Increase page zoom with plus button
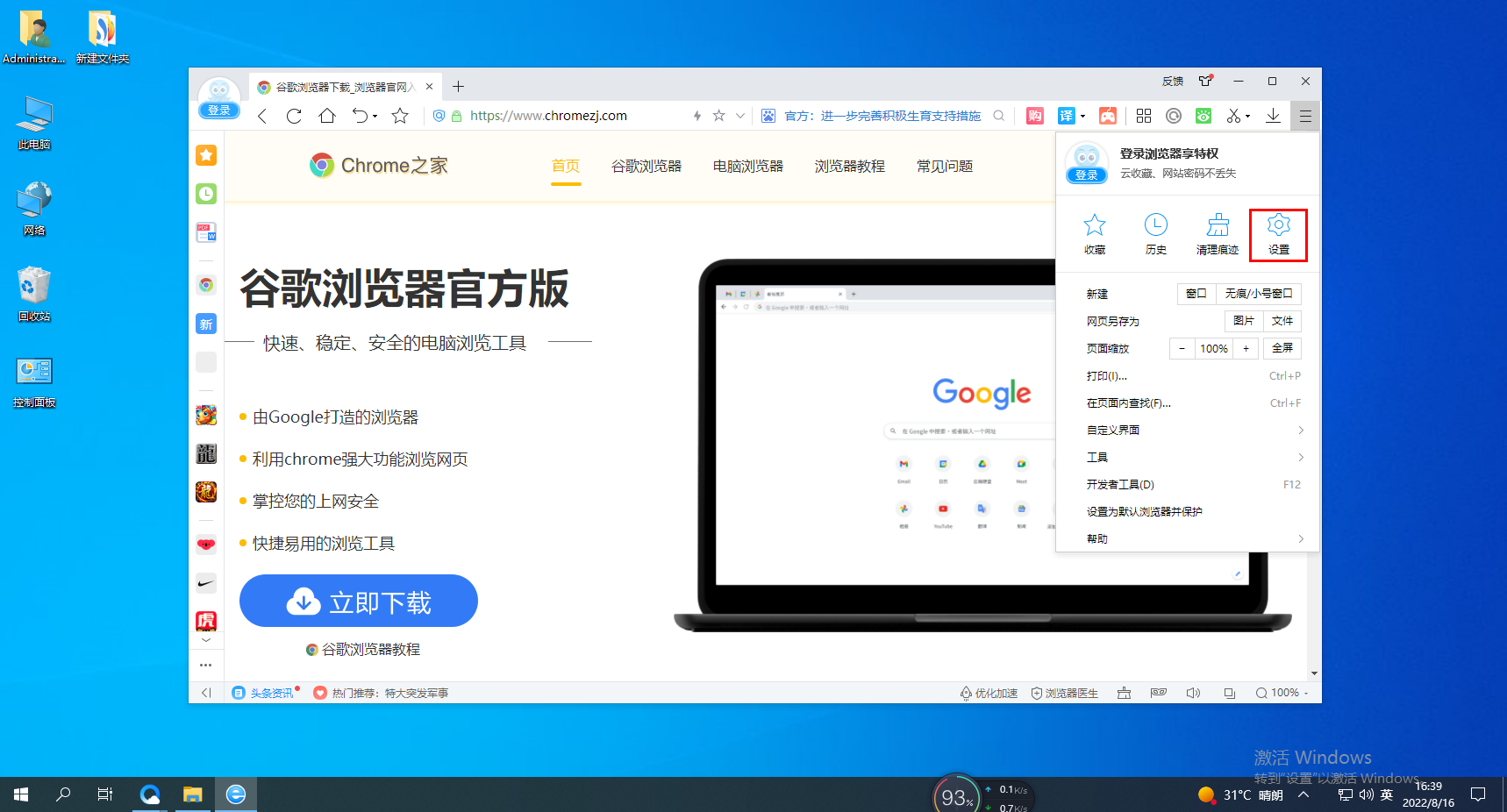The width and height of the screenshot is (1507, 812). (x=1246, y=348)
